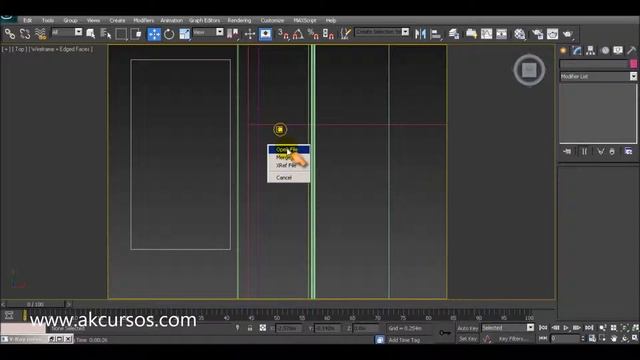Click the pink object color swatch

pyautogui.click(x=633, y=64)
